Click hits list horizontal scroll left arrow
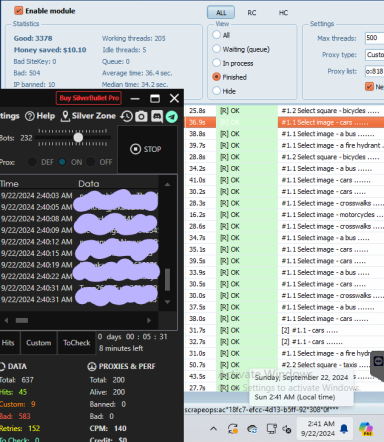Image resolution: width=384 pixels, height=442 pixels. pos(6,320)
